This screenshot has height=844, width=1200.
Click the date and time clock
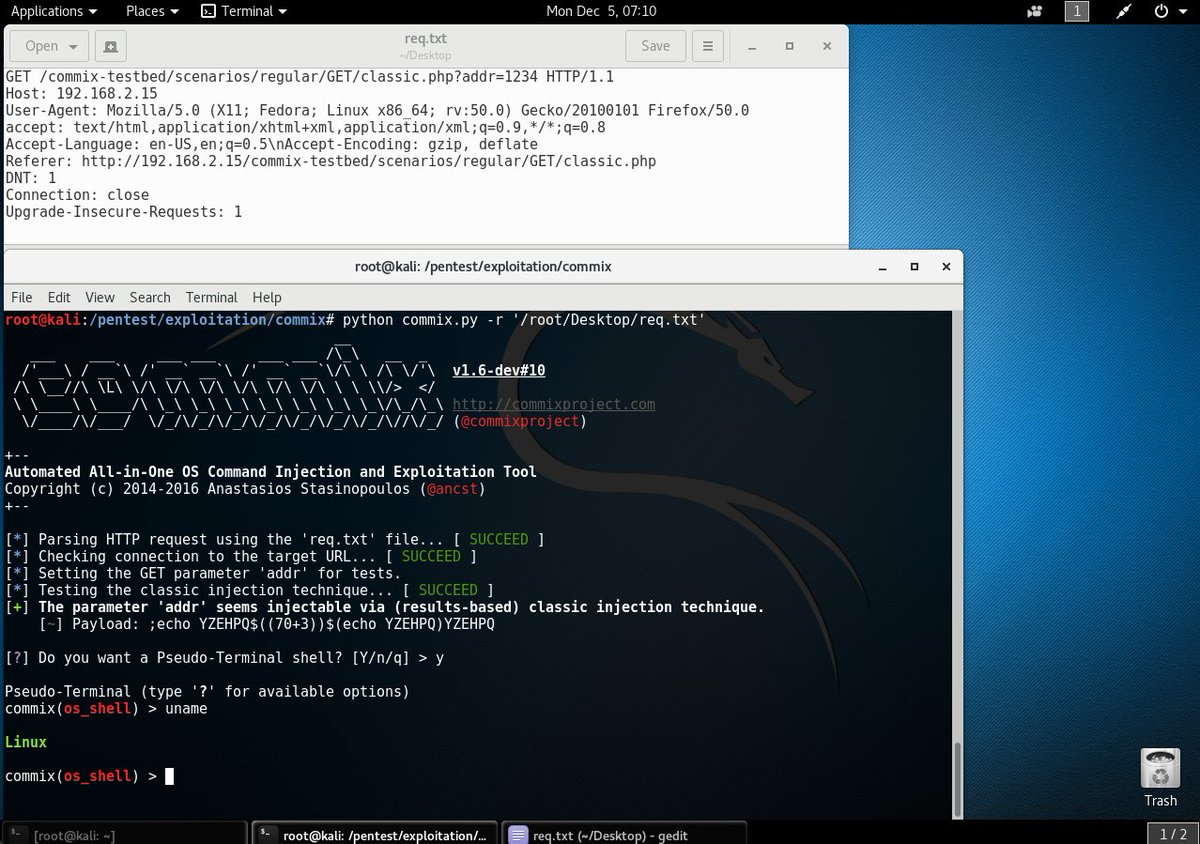point(601,11)
